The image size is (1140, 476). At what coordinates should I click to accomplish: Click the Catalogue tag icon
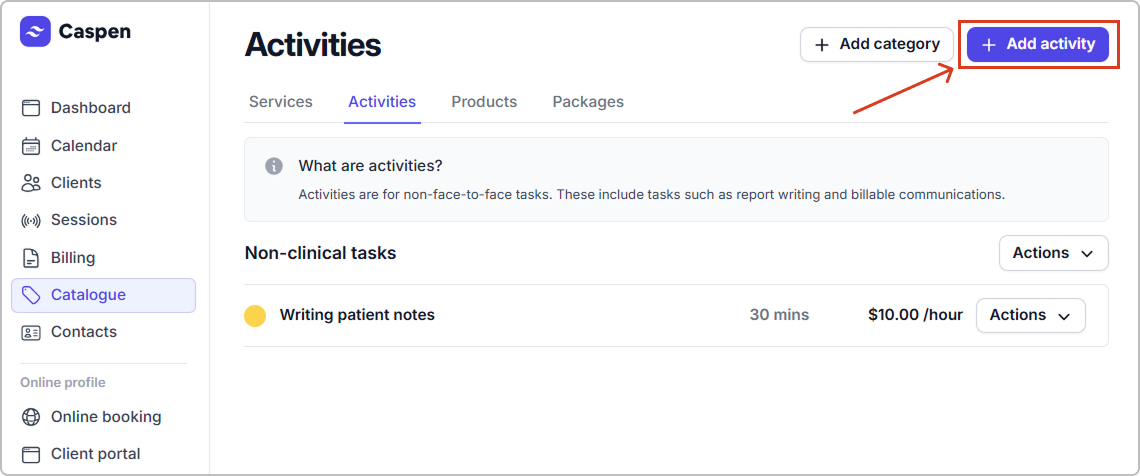[x=31, y=295]
